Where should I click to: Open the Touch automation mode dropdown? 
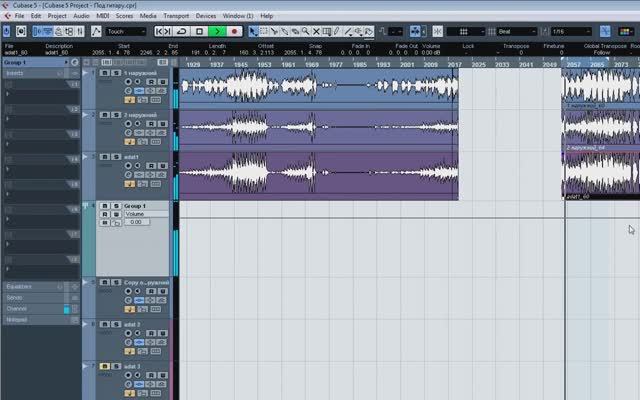[x=125, y=31]
